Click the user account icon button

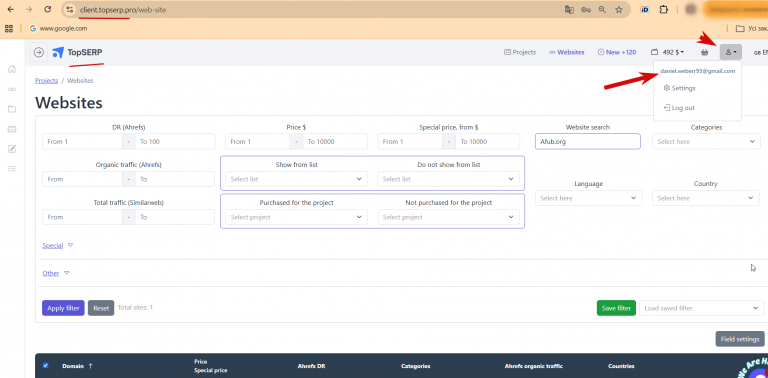click(x=731, y=52)
